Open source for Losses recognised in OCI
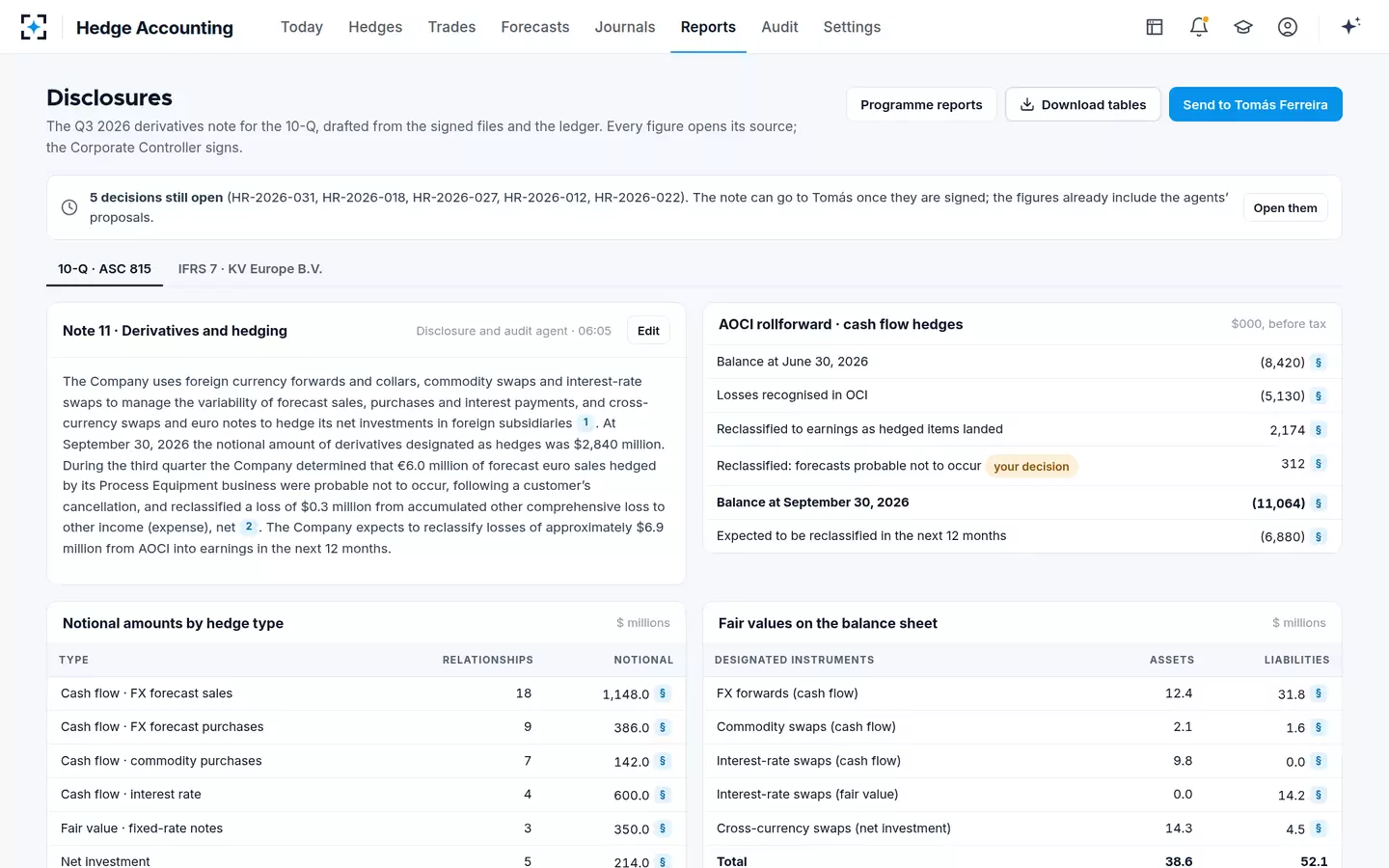1389x868 pixels. (x=1319, y=396)
